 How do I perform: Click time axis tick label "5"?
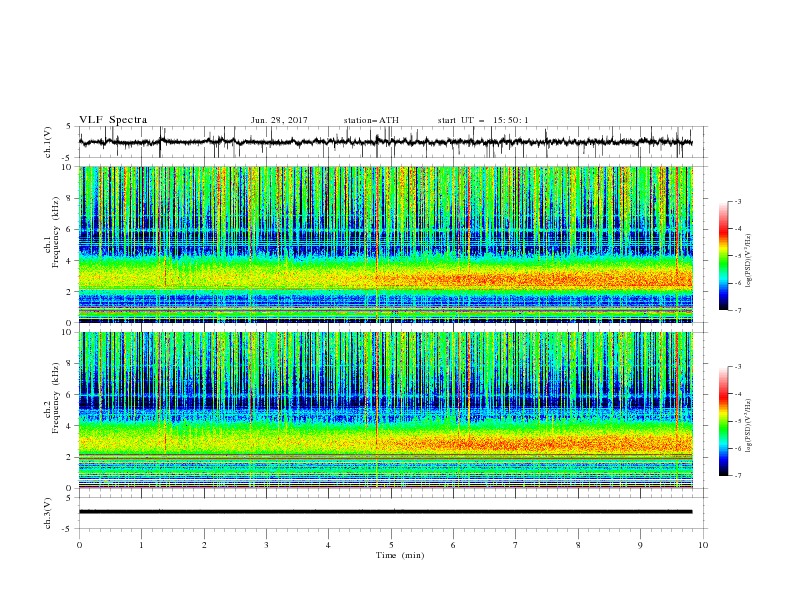tap(391, 545)
